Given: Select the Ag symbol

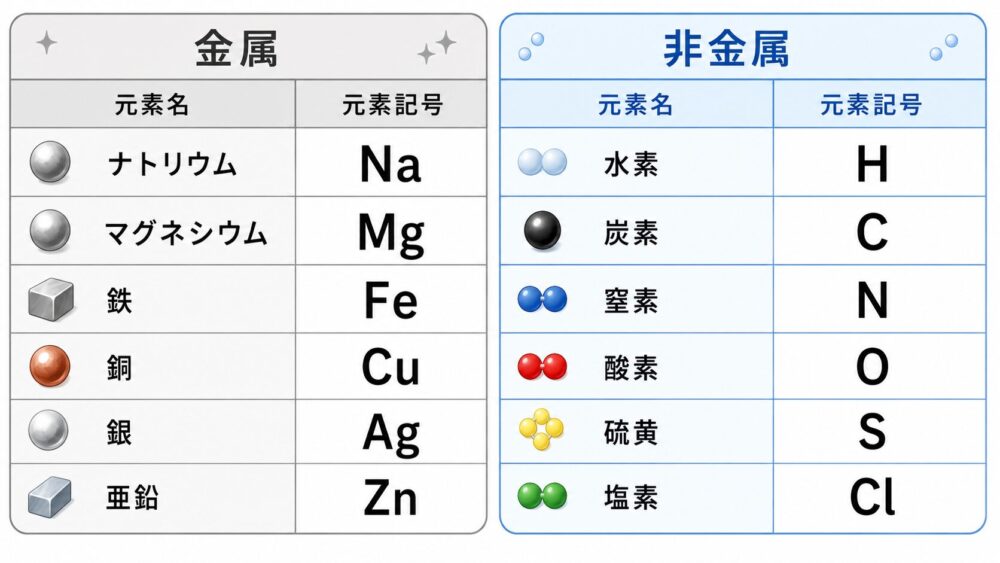Looking at the screenshot, I should [x=391, y=434].
